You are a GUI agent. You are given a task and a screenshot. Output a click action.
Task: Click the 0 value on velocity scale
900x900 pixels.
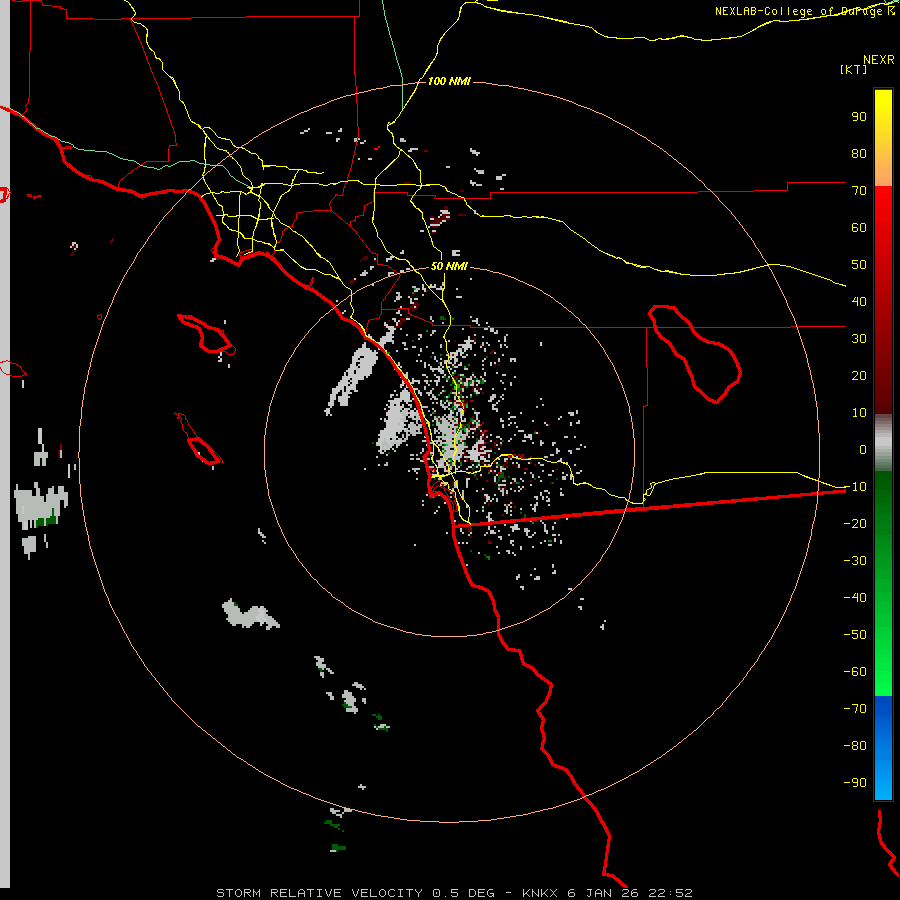[x=863, y=450]
